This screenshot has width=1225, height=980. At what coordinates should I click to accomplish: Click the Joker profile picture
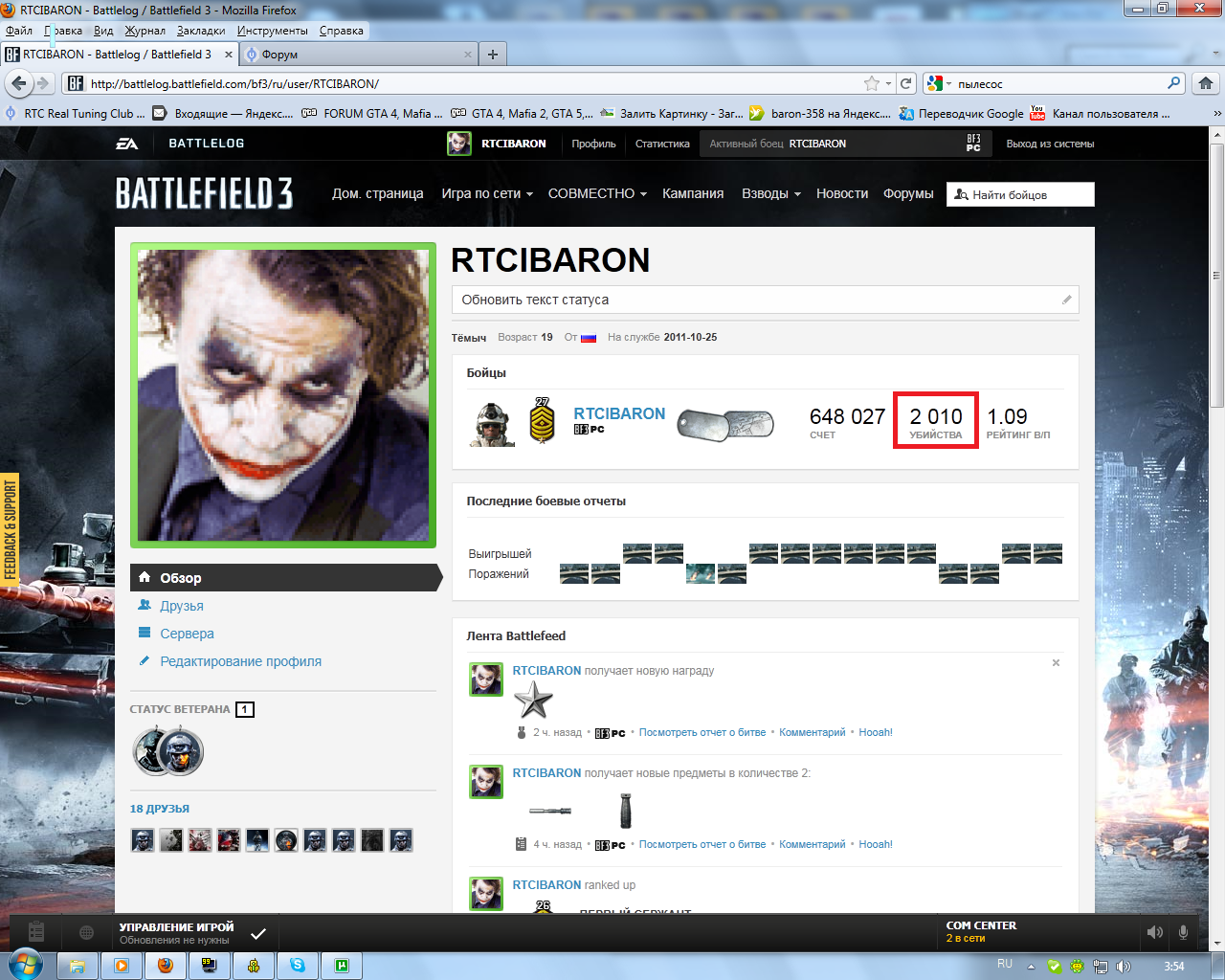283,395
